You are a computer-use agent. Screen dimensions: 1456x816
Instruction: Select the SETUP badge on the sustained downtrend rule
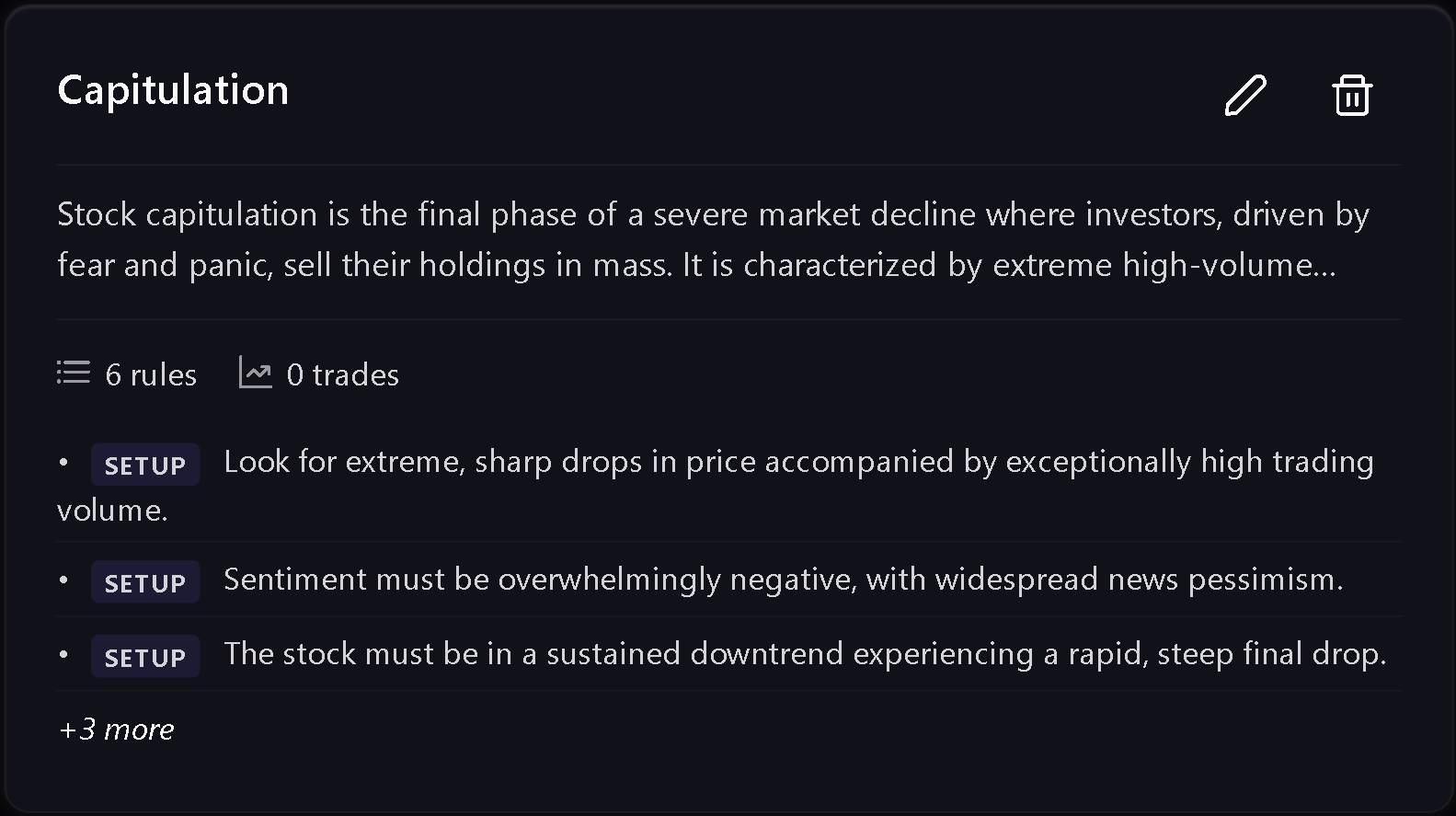point(145,657)
